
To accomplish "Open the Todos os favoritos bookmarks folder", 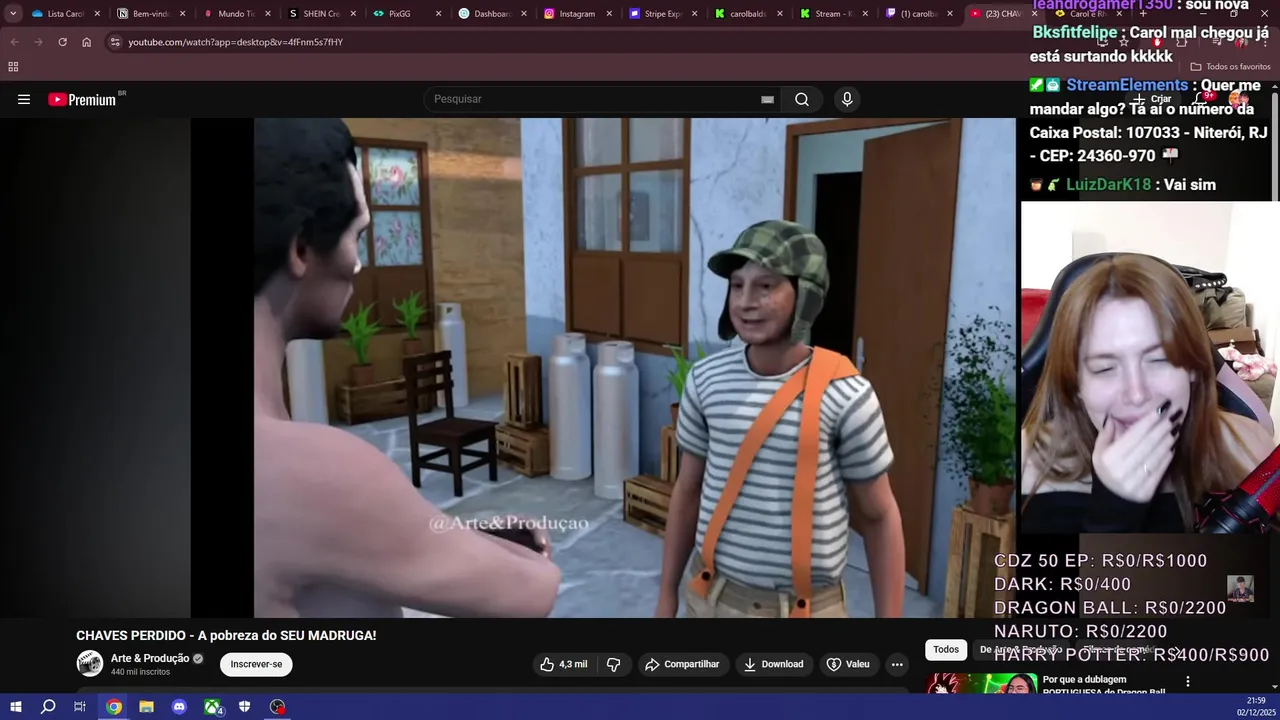I will (x=1231, y=67).
